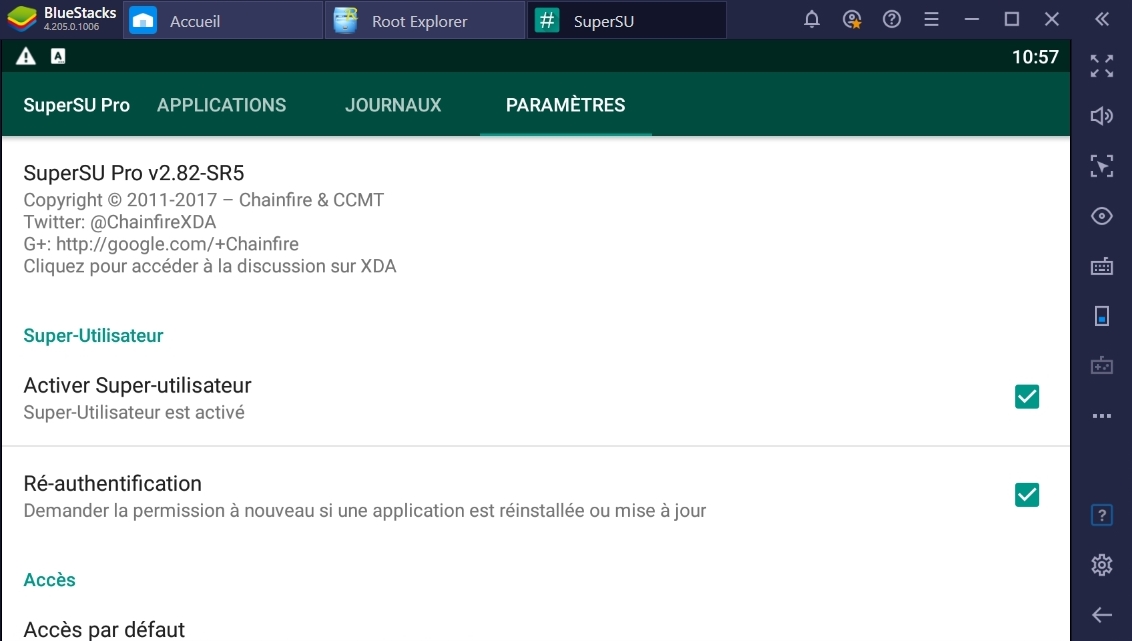The width and height of the screenshot is (1132, 641).
Task: Open the SuperSU Pro v2.82-SR5 about entry
Action: point(535,219)
